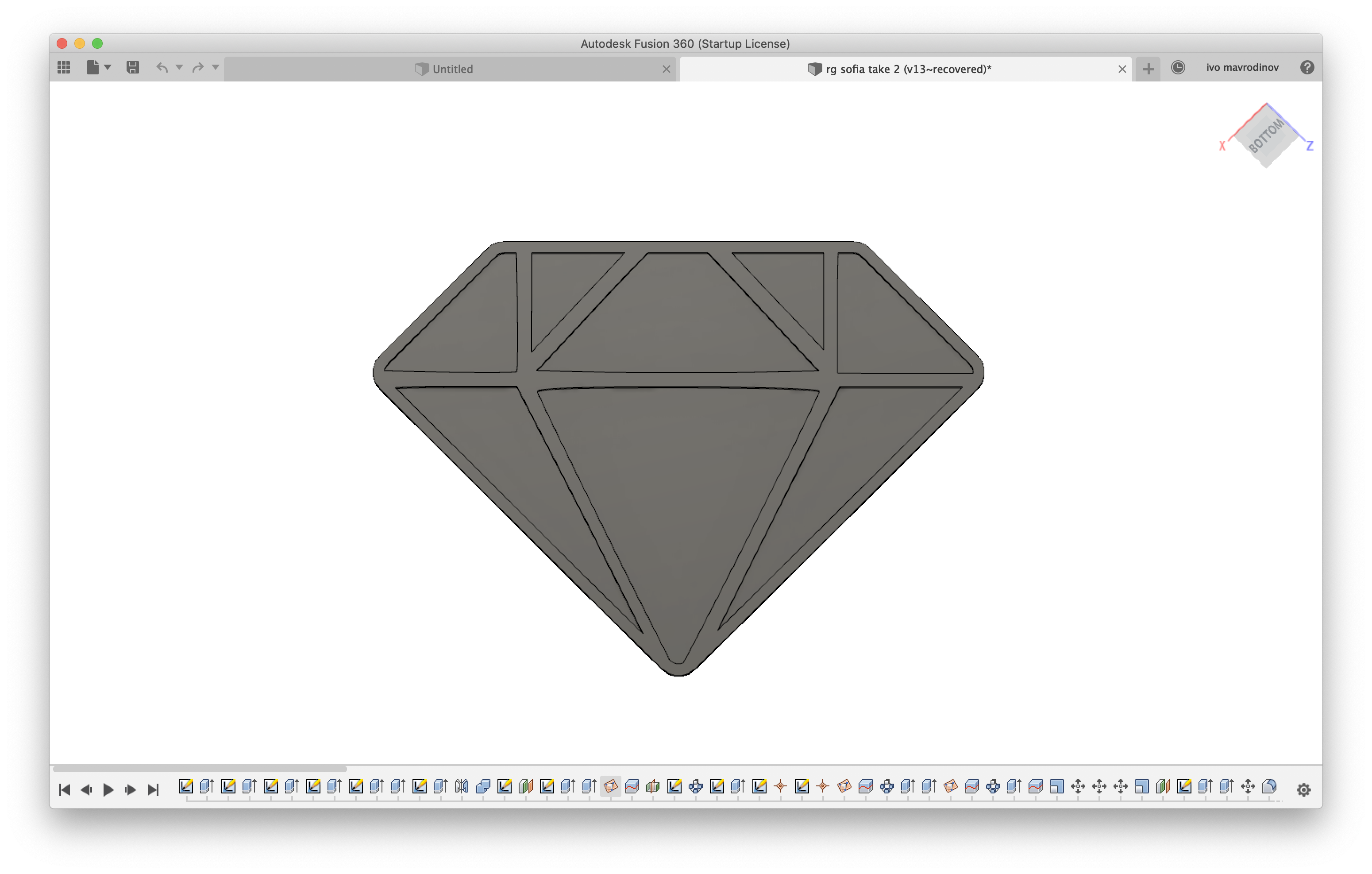Open timeline settings gear
This screenshot has height=874, width=1372.
pos(1304,789)
